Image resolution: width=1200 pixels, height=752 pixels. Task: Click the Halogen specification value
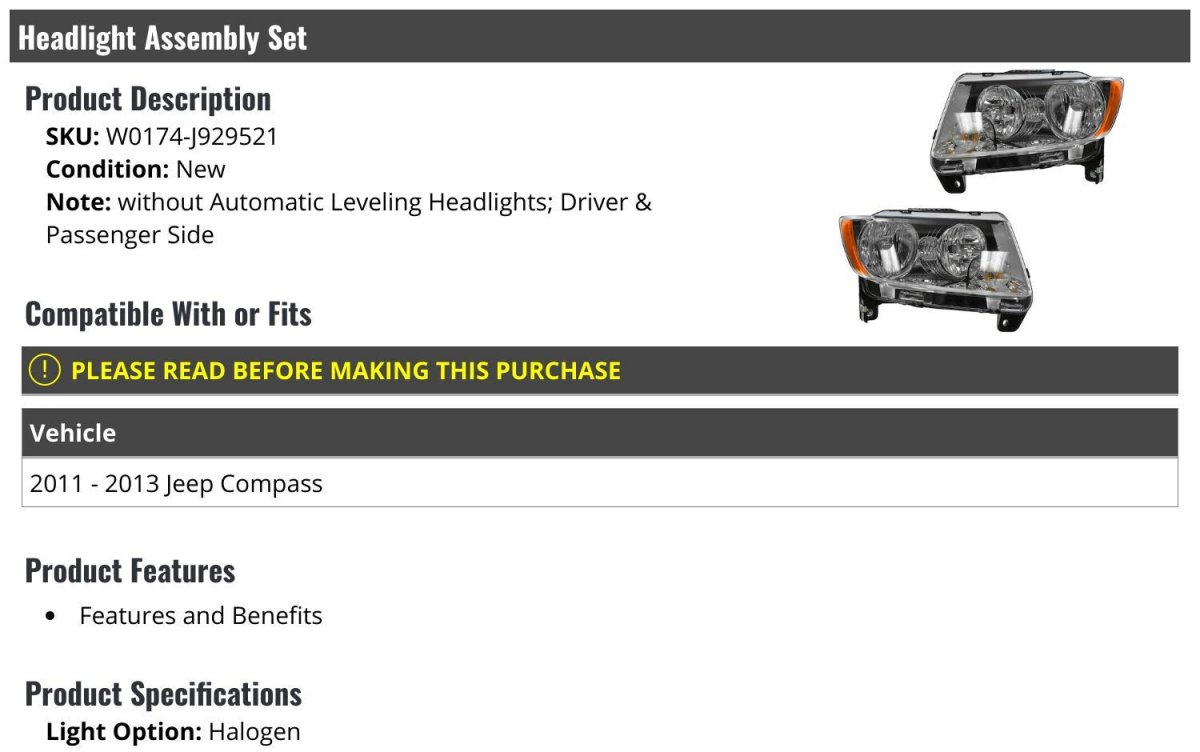[254, 731]
